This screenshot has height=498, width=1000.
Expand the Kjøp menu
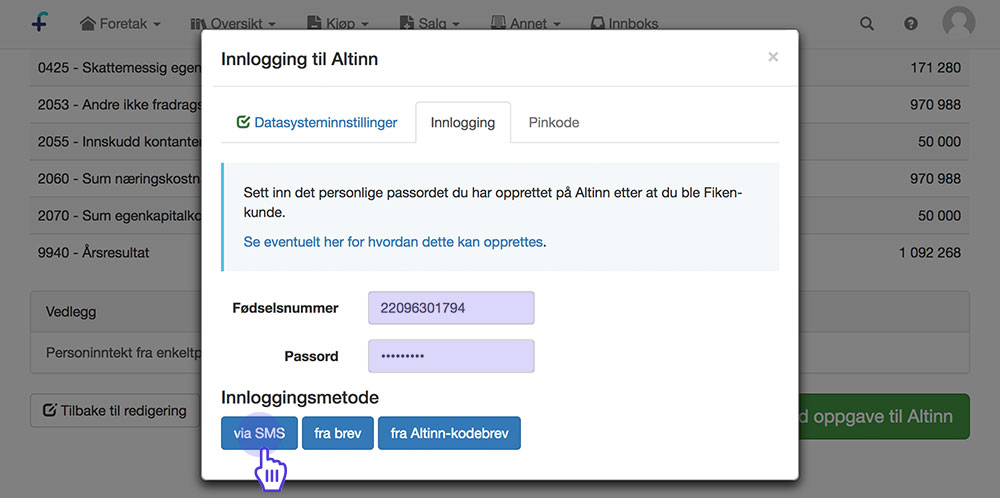[338, 24]
